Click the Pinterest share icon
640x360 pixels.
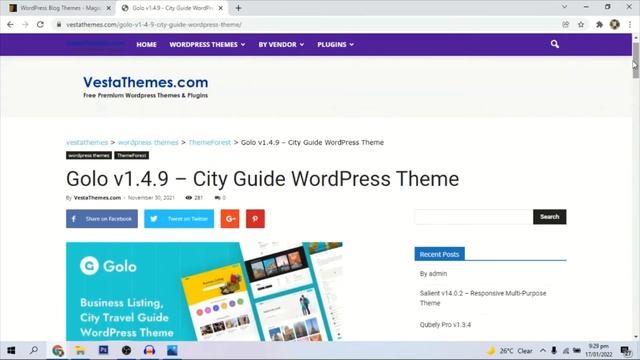pyautogui.click(x=256, y=219)
